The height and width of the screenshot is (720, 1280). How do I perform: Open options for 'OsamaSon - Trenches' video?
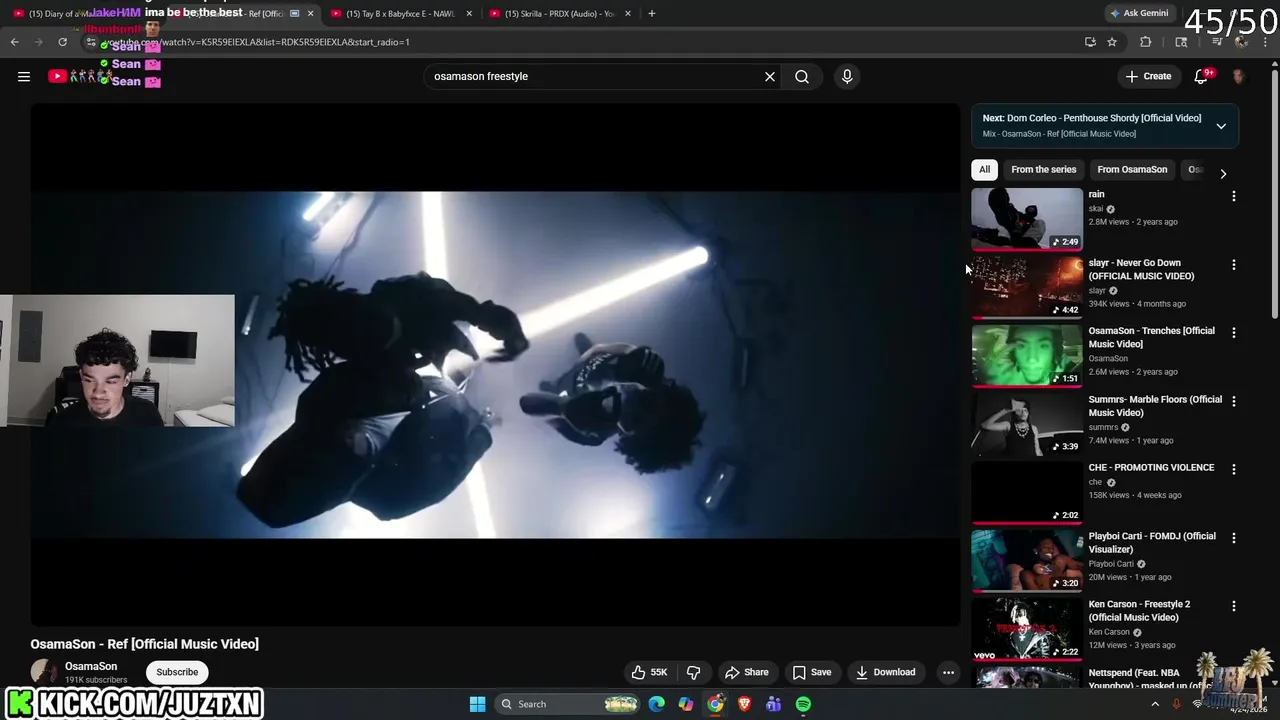click(x=1233, y=332)
